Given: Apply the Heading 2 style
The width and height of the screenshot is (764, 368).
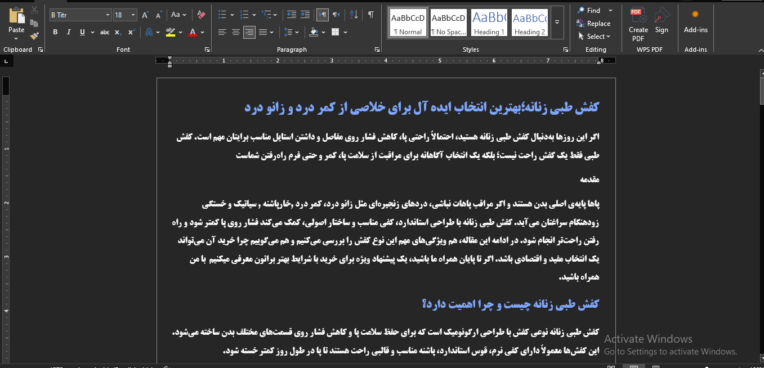Looking at the screenshot, I should click(x=530, y=22).
